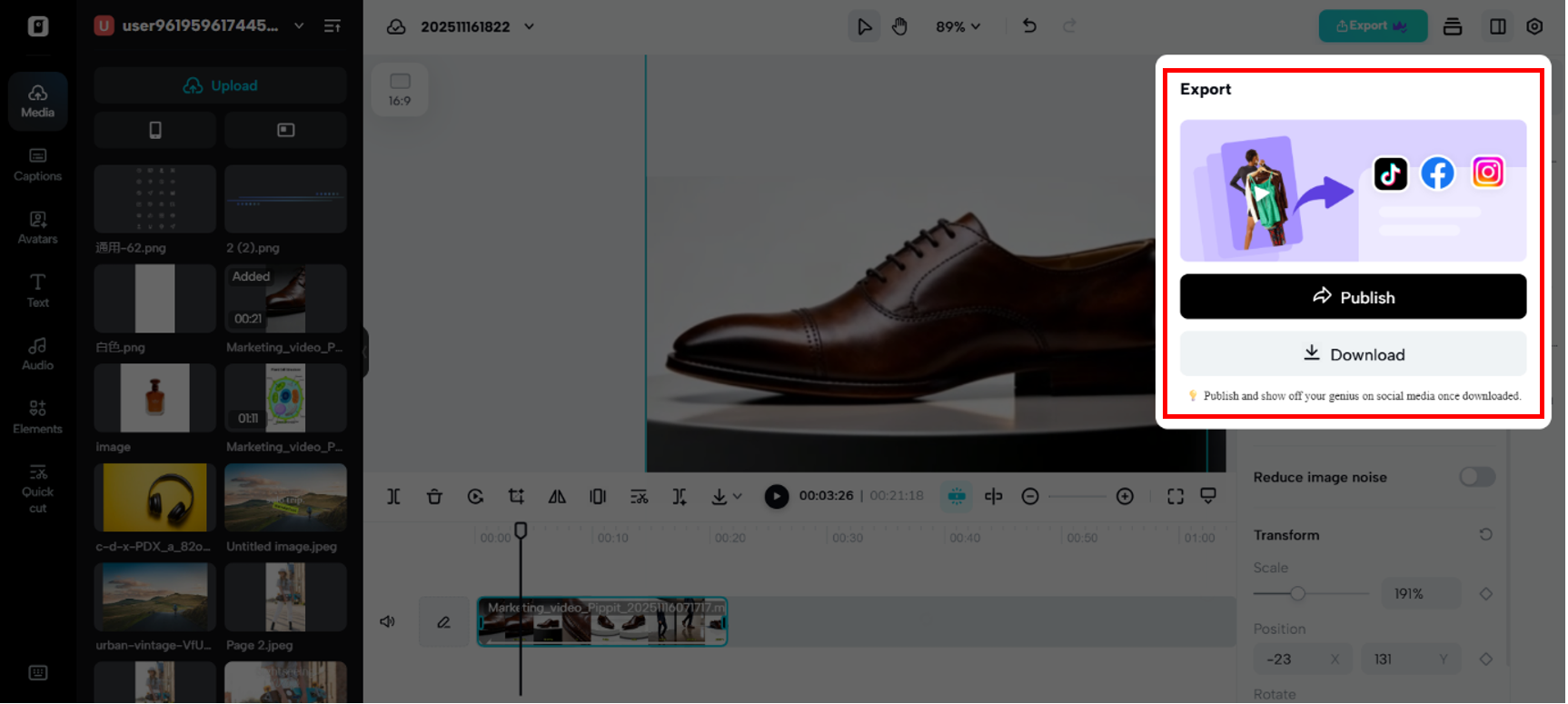The width and height of the screenshot is (1568, 704).
Task: Mute the timeline track audio
Action: (387, 622)
